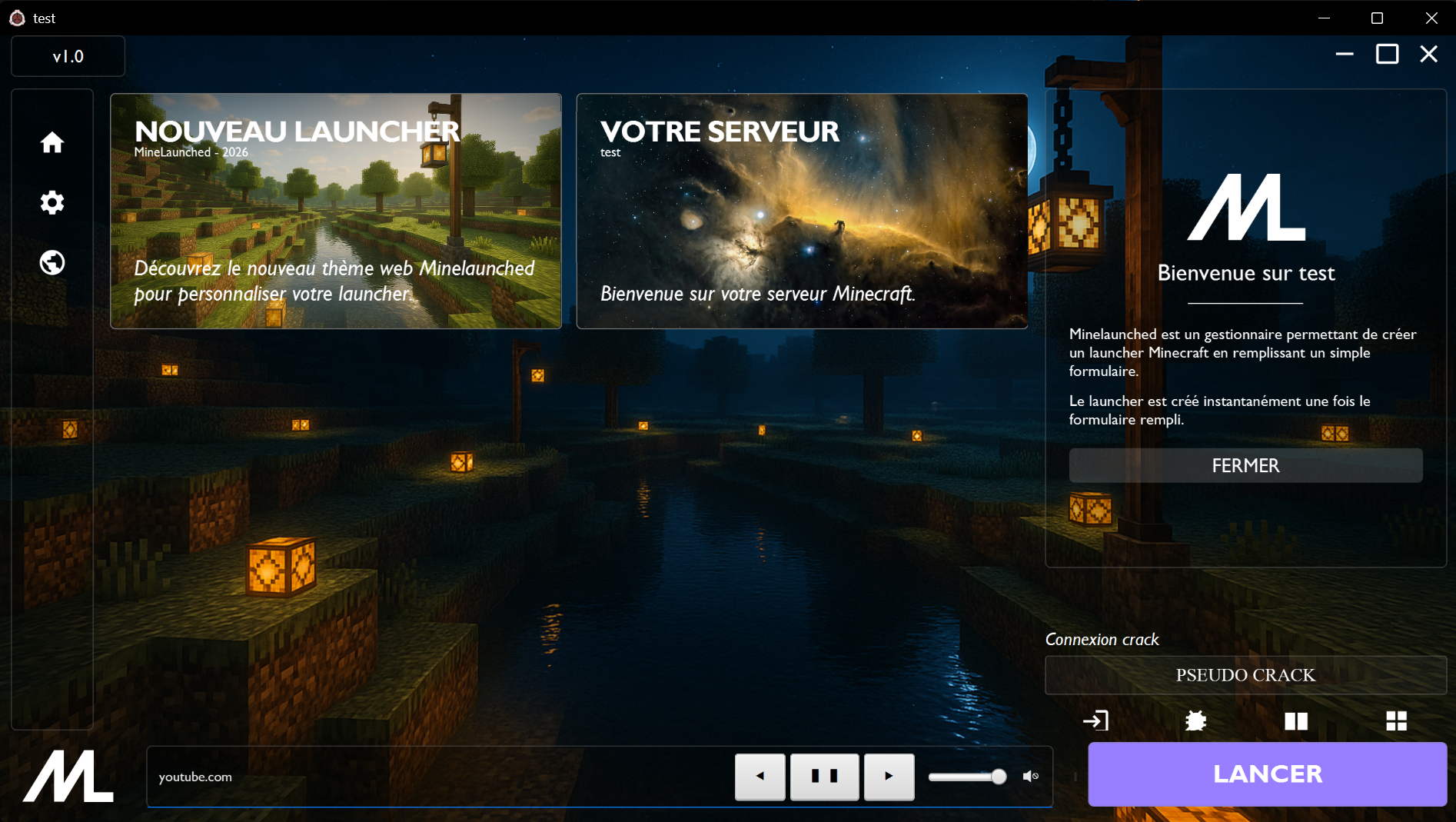
Task: Open the VOTRE SERVEUR news card
Action: coord(802,211)
